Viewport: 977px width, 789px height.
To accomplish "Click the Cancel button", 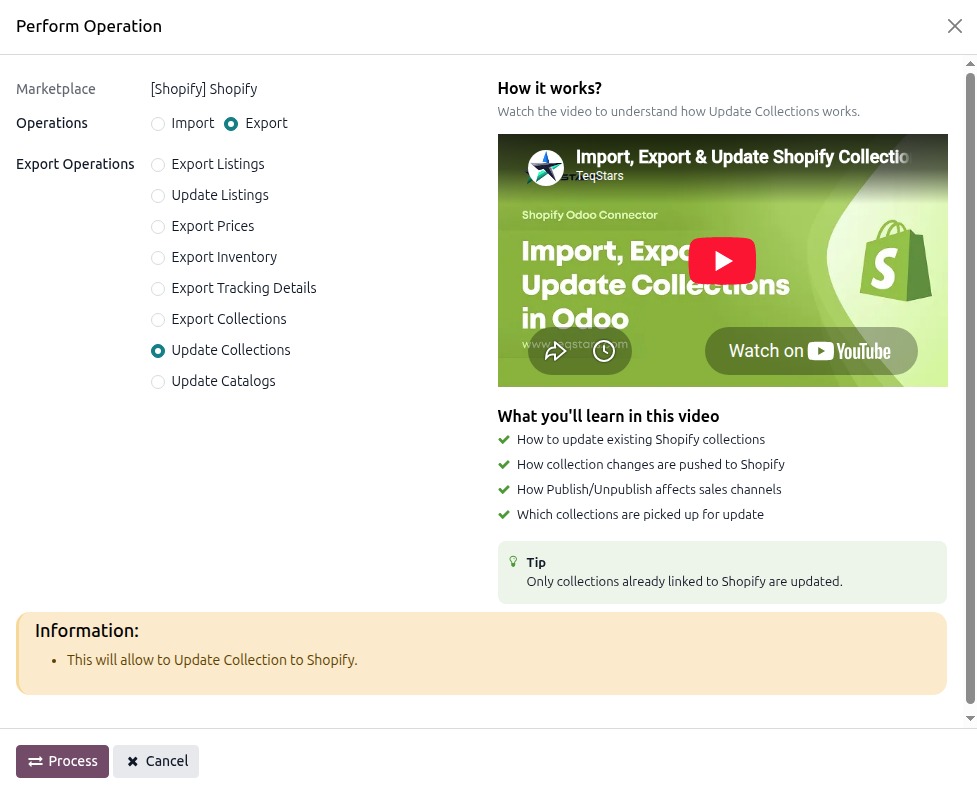I will (x=156, y=761).
